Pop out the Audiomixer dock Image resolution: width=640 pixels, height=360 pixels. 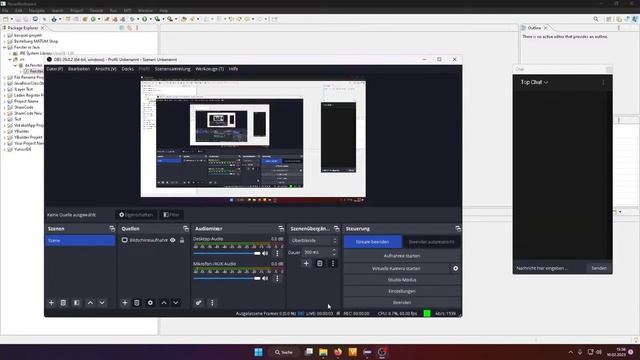pyautogui.click(x=281, y=229)
